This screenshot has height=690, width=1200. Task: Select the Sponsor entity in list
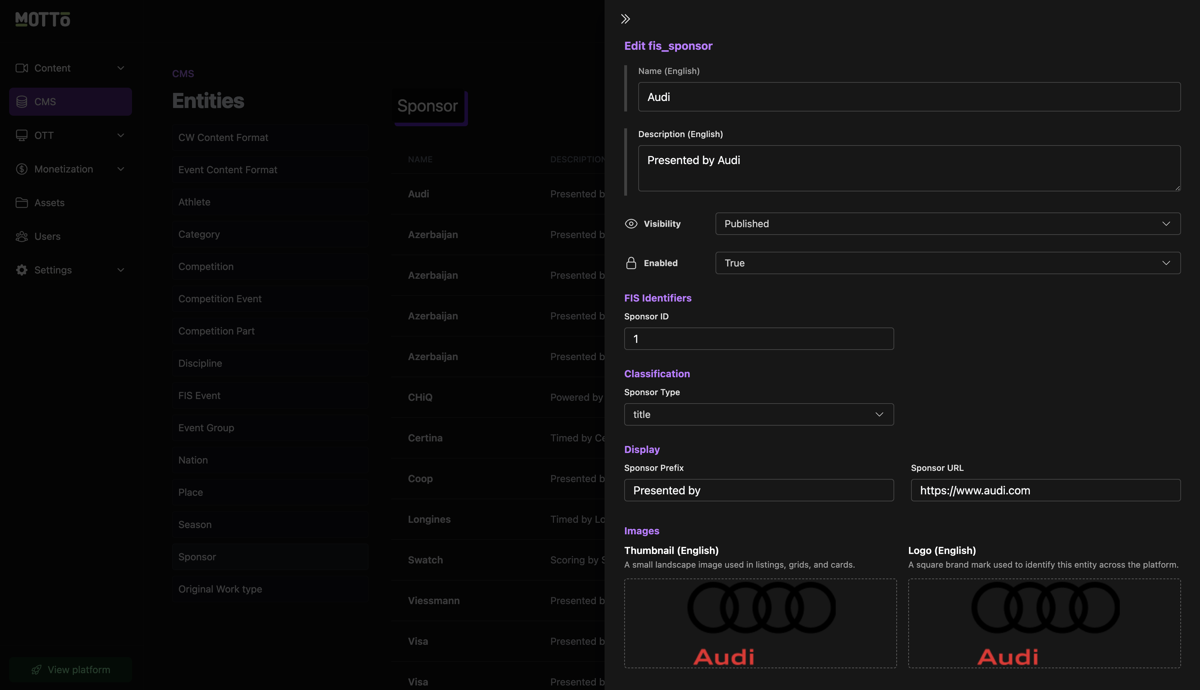point(270,557)
